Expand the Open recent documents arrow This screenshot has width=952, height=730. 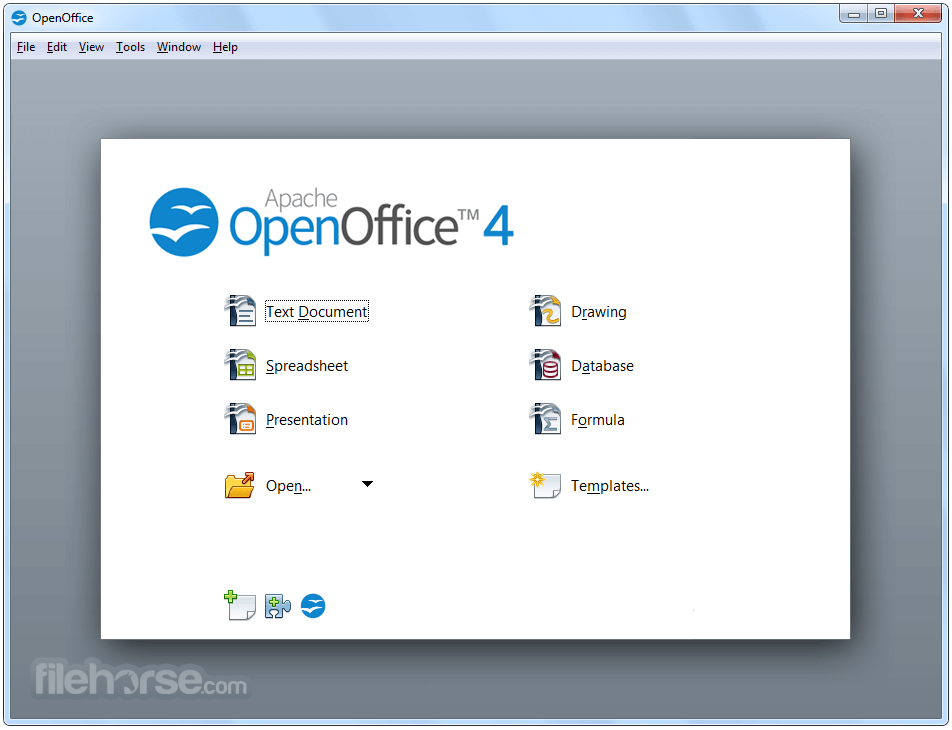point(367,484)
